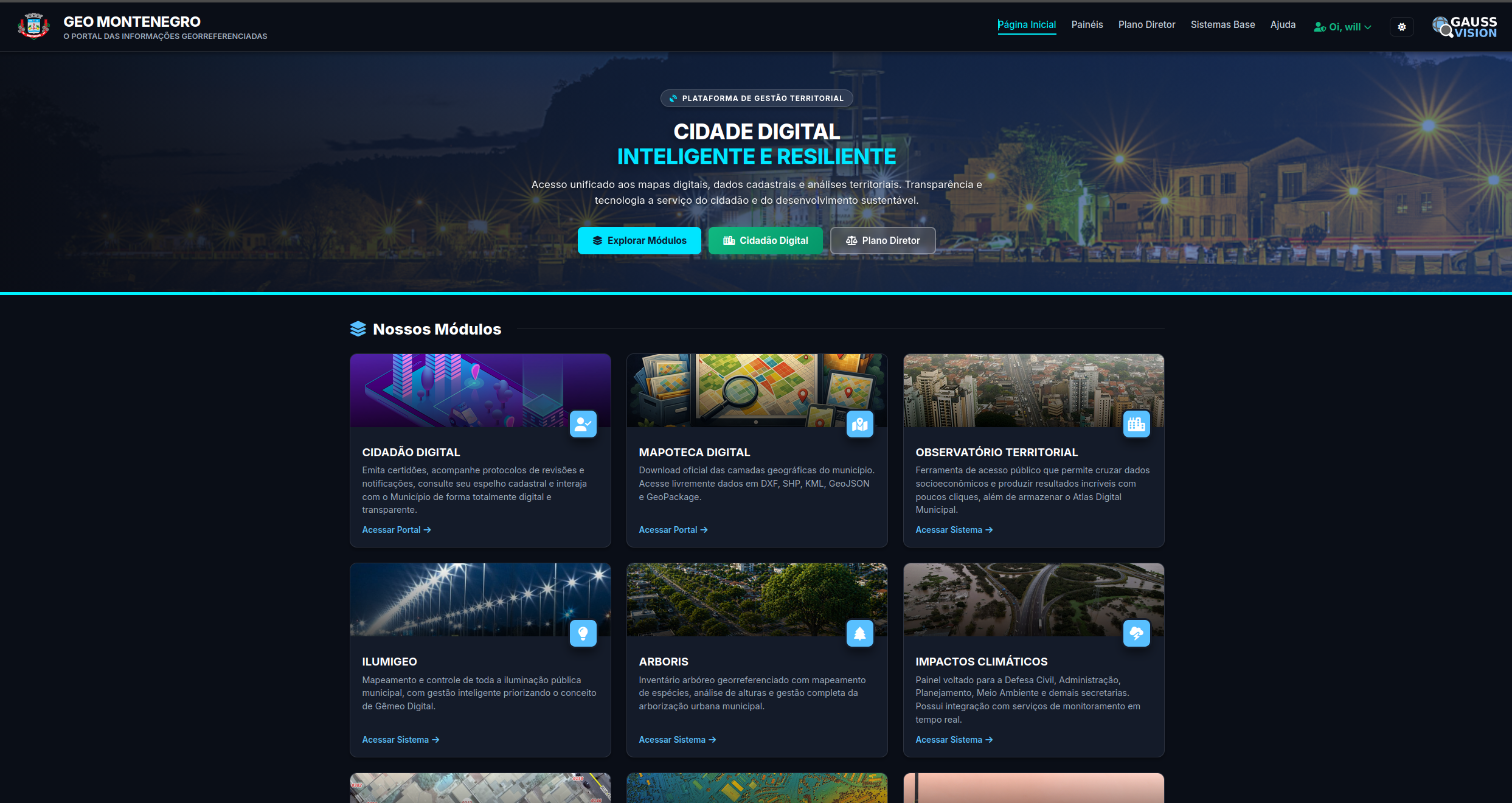Toggle the light/dark theme button
This screenshot has width=1512, height=803.
pyautogui.click(x=1401, y=27)
